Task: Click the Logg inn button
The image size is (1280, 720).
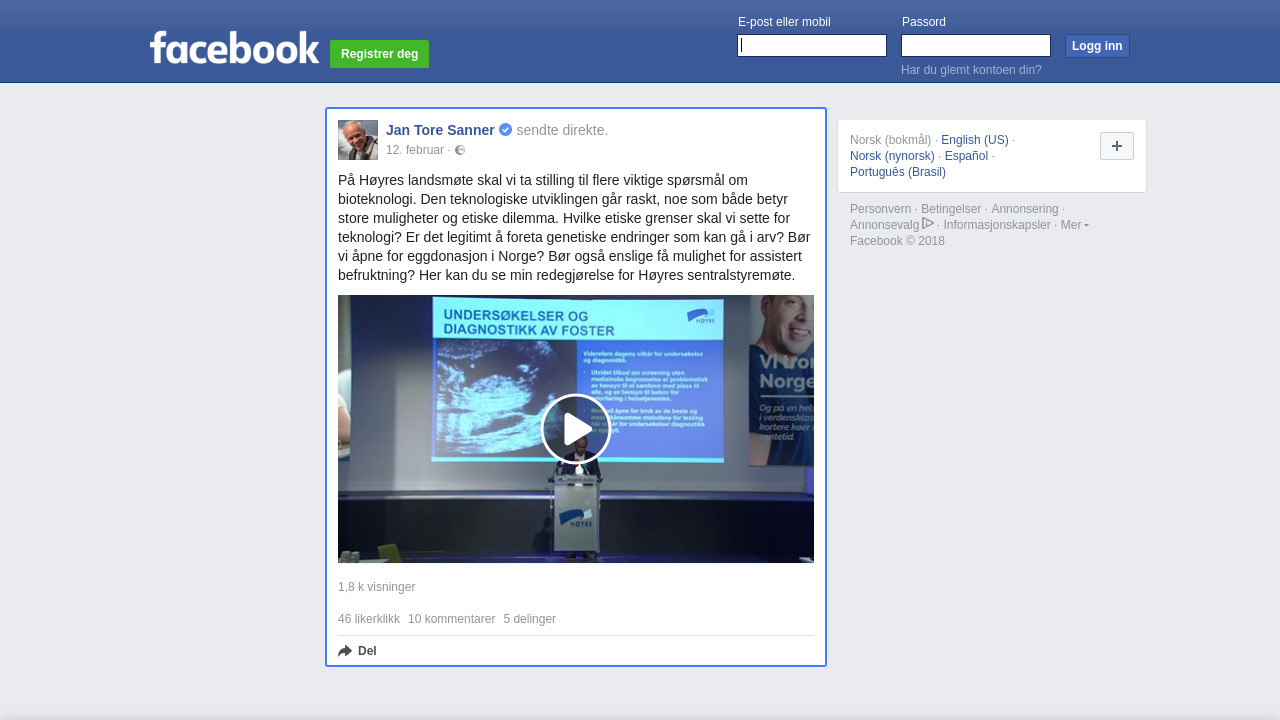Action: pos(1097,46)
